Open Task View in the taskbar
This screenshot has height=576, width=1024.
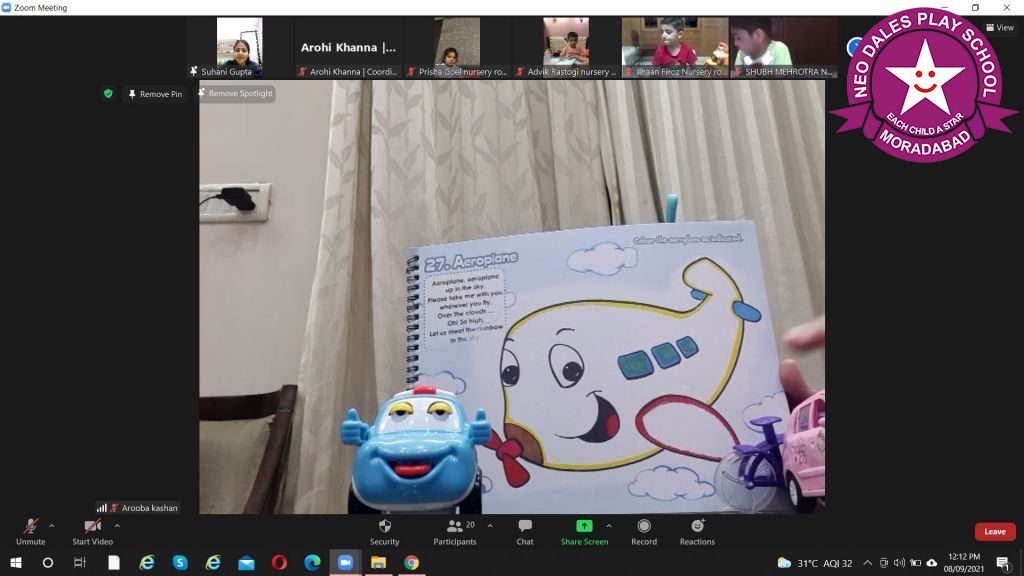click(80, 562)
